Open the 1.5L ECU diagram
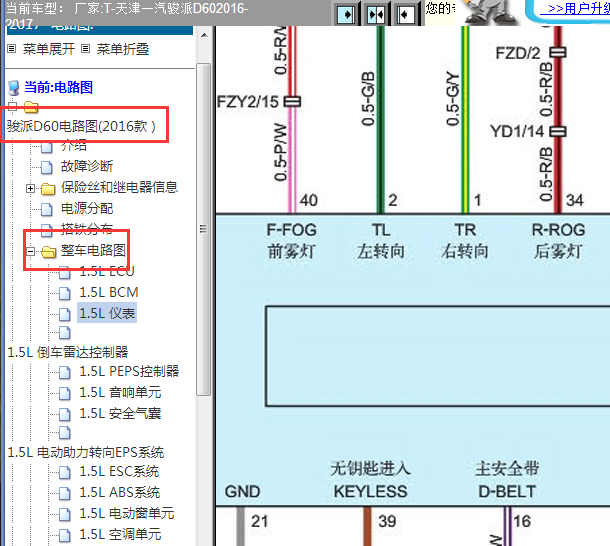 [x=107, y=271]
